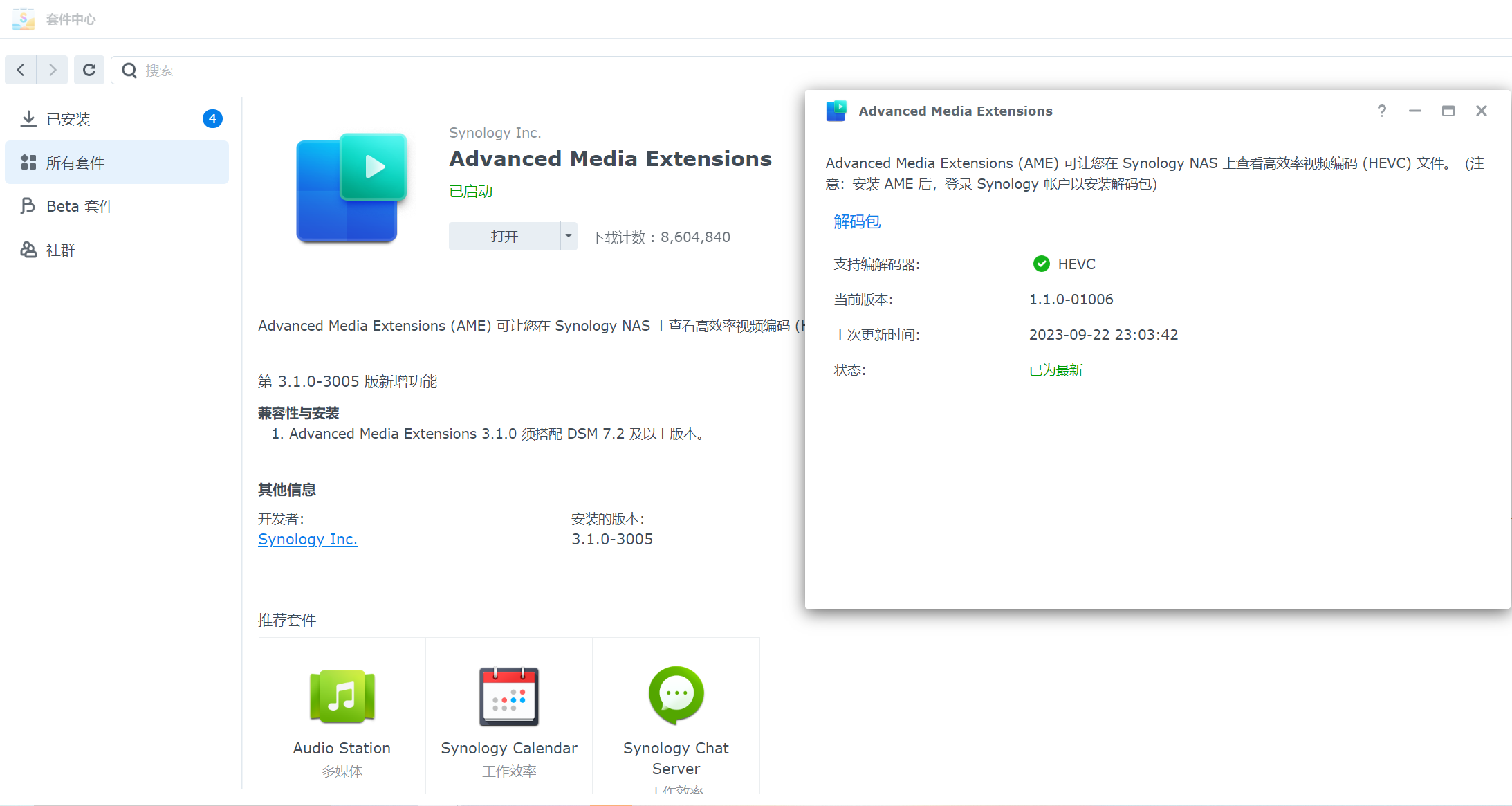Screen dimensions: 1512x806
Task: Click the Beta icon in sidebar
Action: point(28,206)
